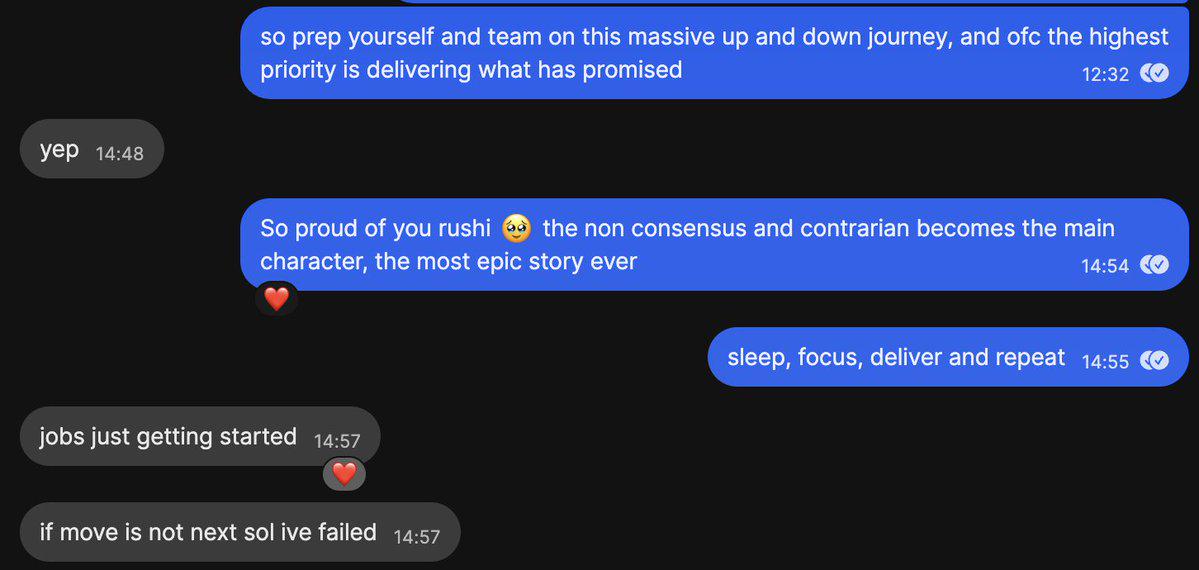The image size is (1199, 570).
Task: Click the 14:54 timestamp on 'So proud' message
Action: 1105,265
